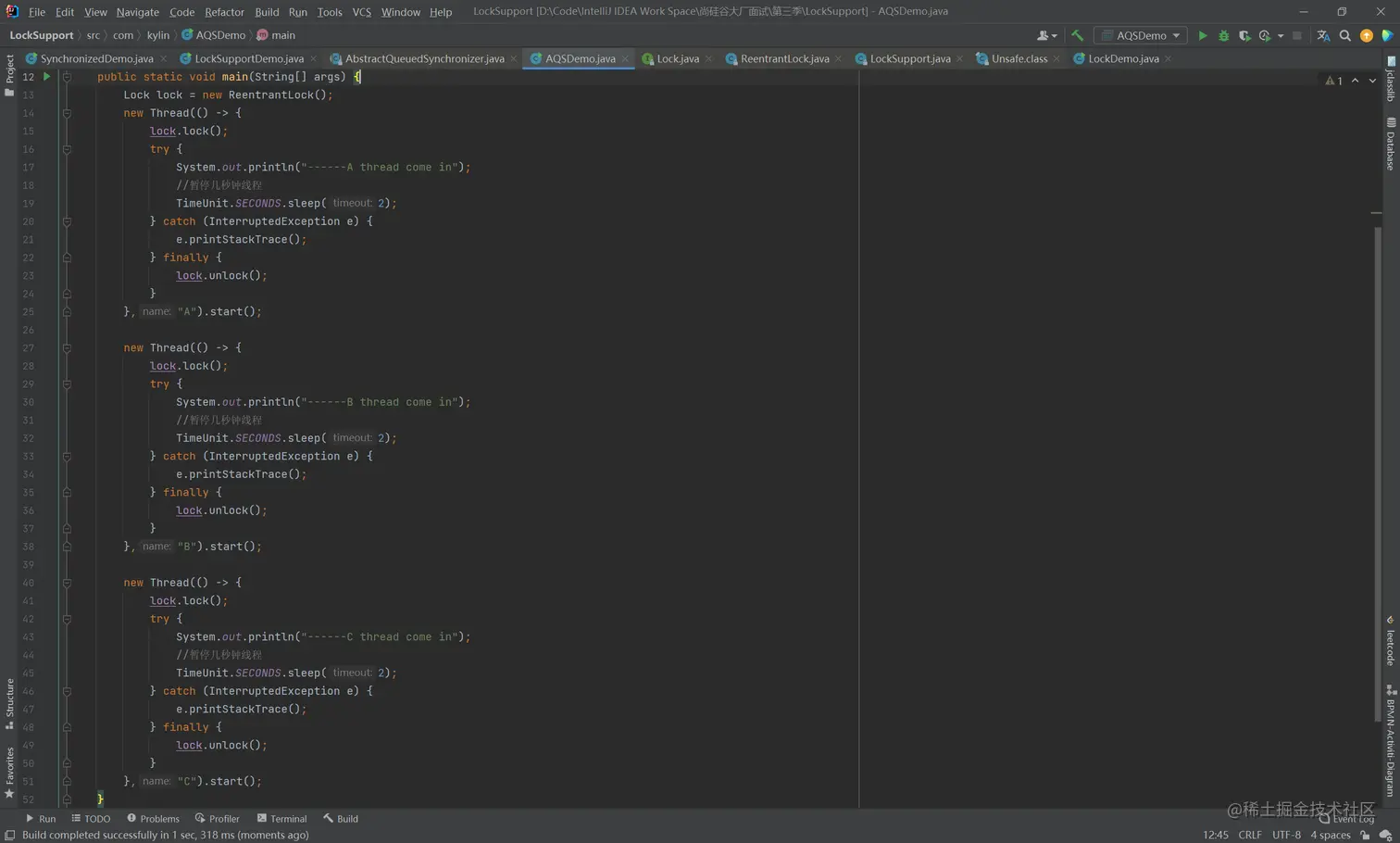Viewport: 1400px width, 843px height.
Task: Open the Structure tool window
Action: tap(9, 704)
